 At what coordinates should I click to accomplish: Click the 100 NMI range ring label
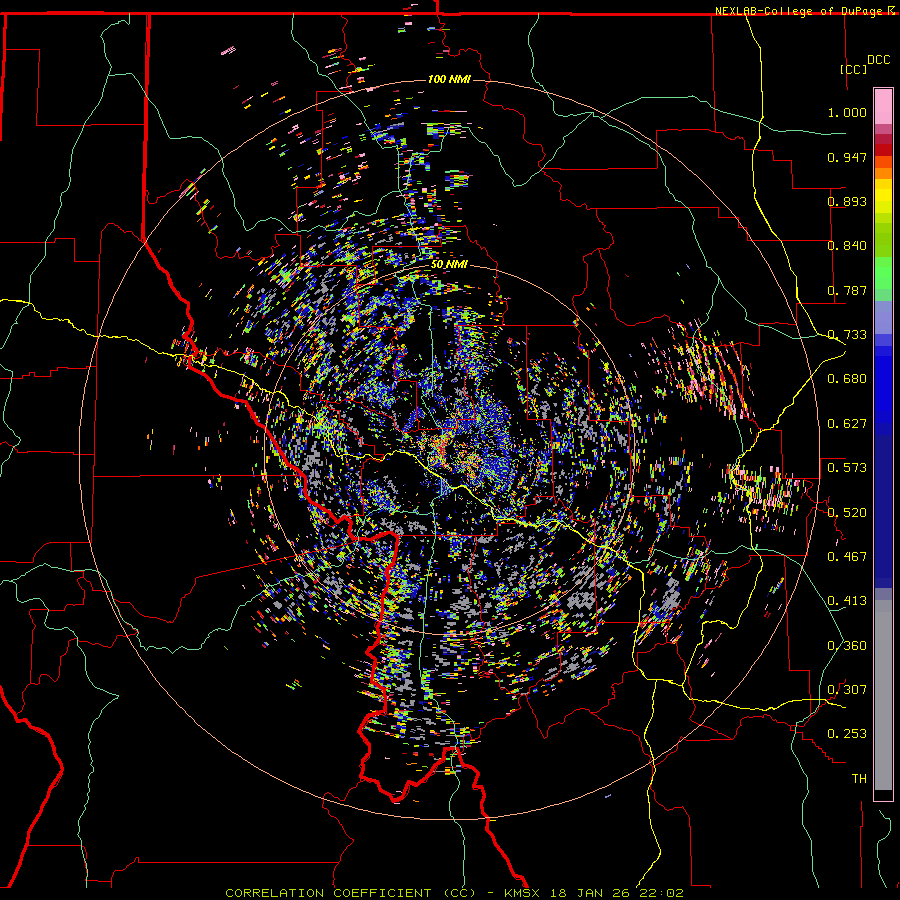coord(449,79)
